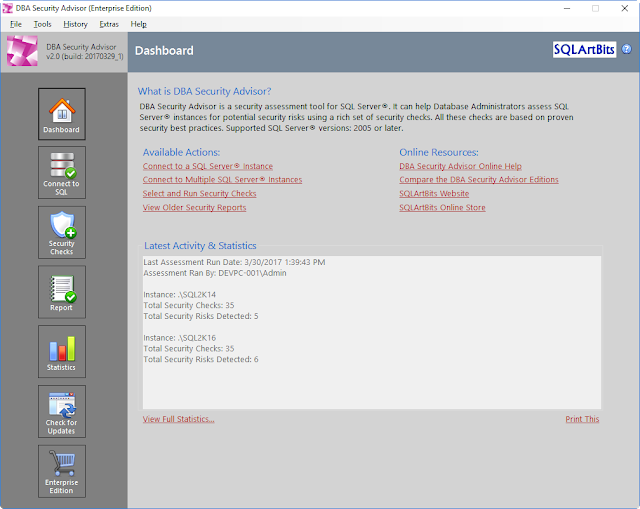Open the Tools menu
This screenshot has height=509, width=640.
pos(42,24)
